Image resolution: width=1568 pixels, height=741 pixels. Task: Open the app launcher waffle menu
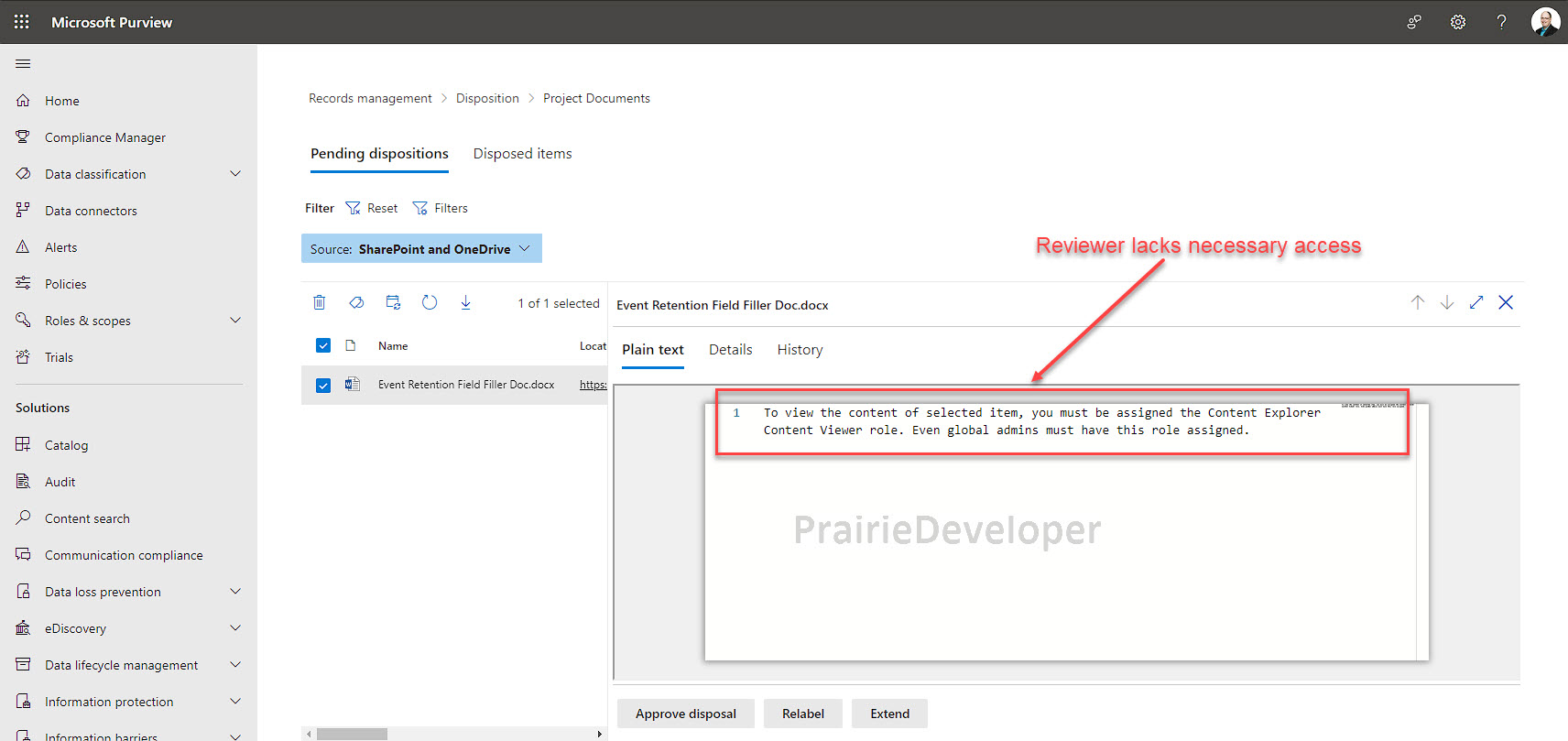pos(22,22)
